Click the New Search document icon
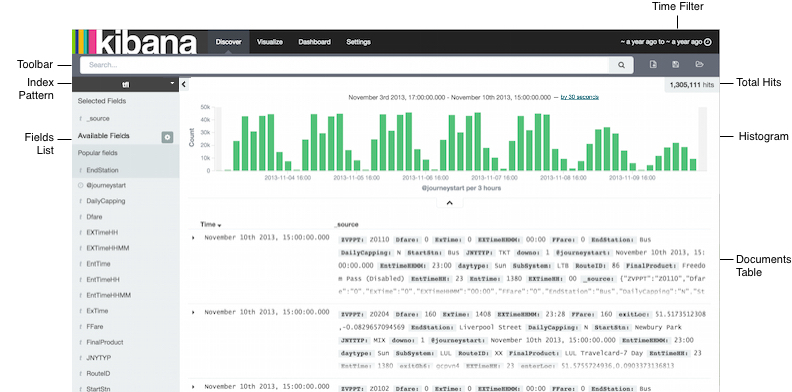 [x=653, y=65]
